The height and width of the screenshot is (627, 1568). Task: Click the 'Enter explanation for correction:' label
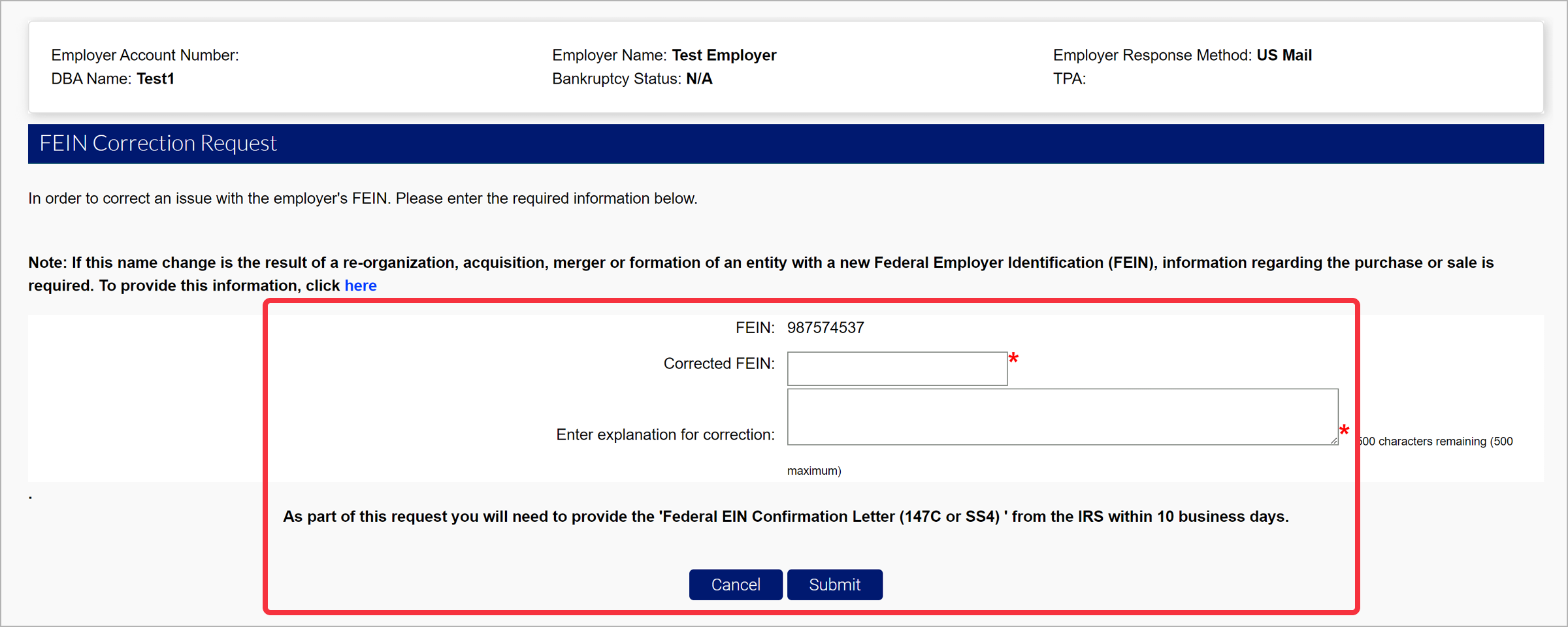point(665,435)
